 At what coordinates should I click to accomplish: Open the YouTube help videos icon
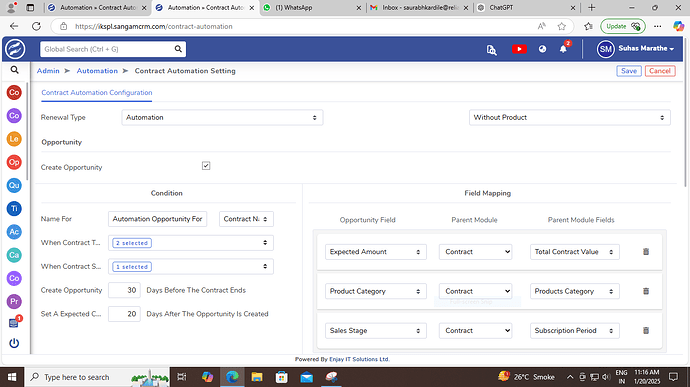pyautogui.click(x=519, y=49)
